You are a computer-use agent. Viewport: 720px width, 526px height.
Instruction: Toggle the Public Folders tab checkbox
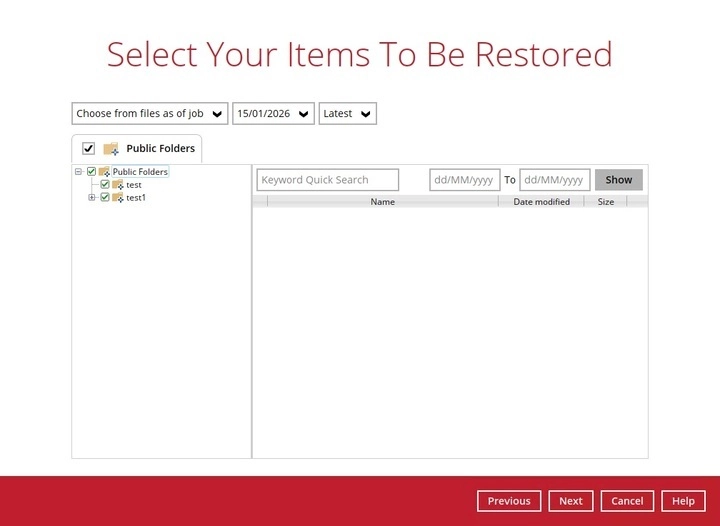[88, 148]
